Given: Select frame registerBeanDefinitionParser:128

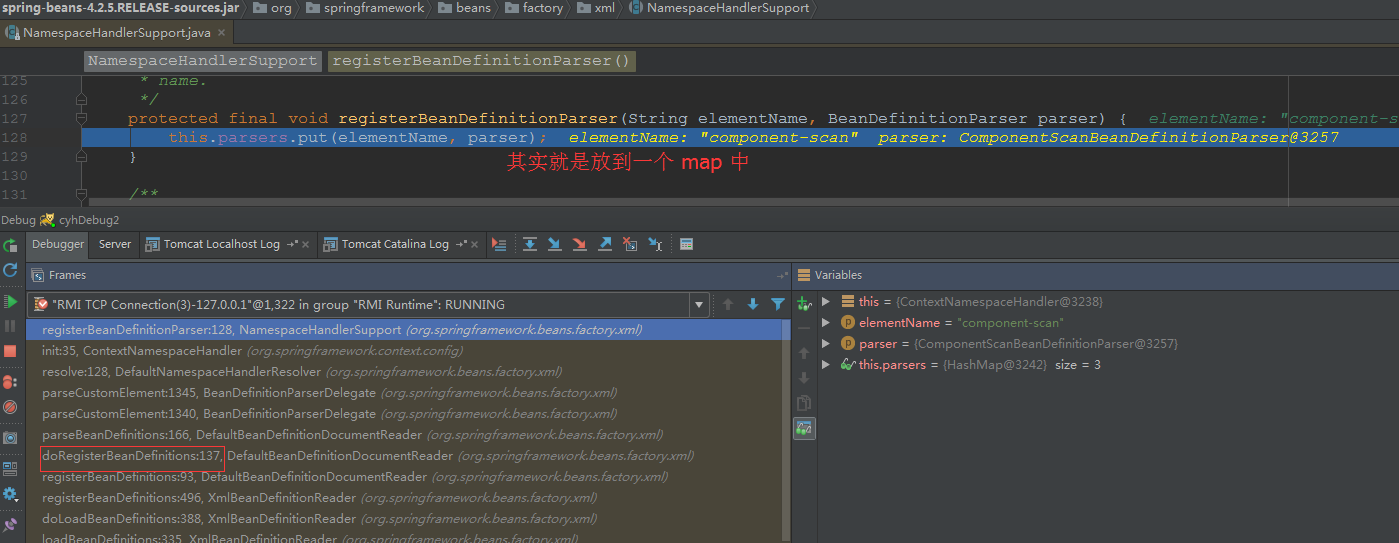Looking at the screenshot, I should 408,329.
